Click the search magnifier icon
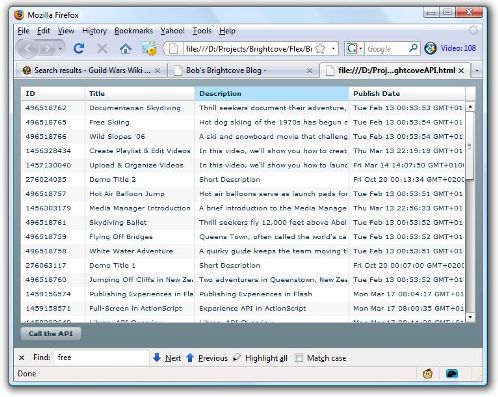This screenshot has height=397, width=498. pos(413,49)
